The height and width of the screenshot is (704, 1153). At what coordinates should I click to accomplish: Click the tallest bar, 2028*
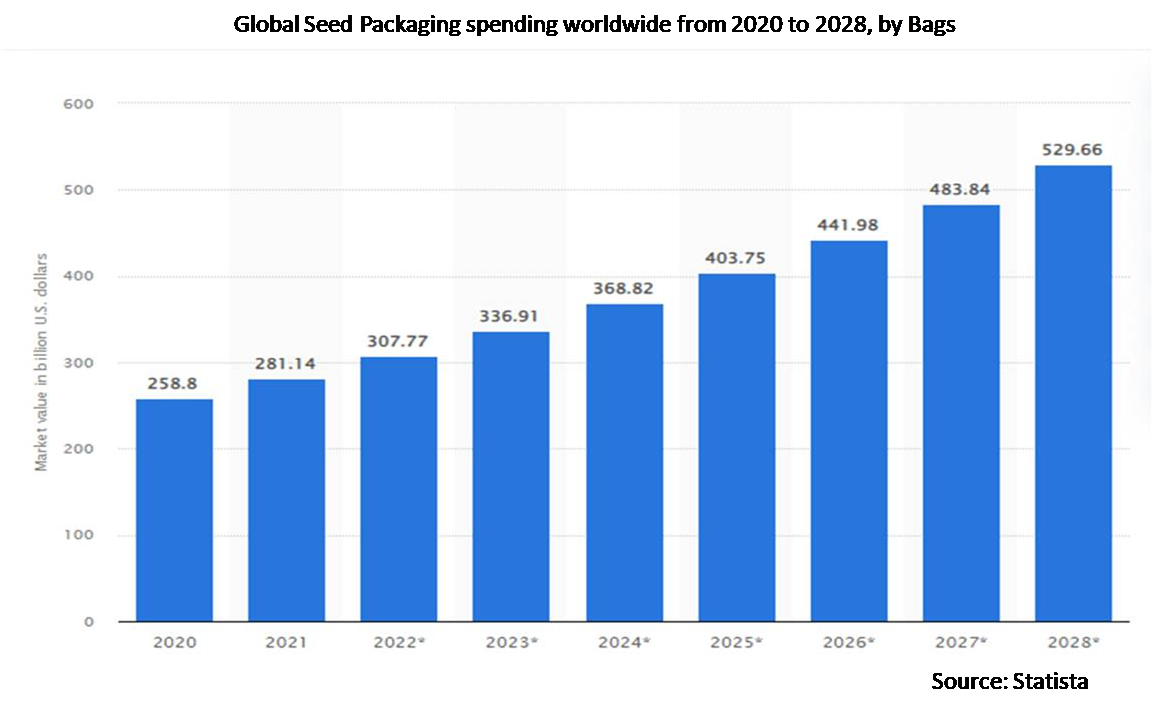click(1073, 393)
